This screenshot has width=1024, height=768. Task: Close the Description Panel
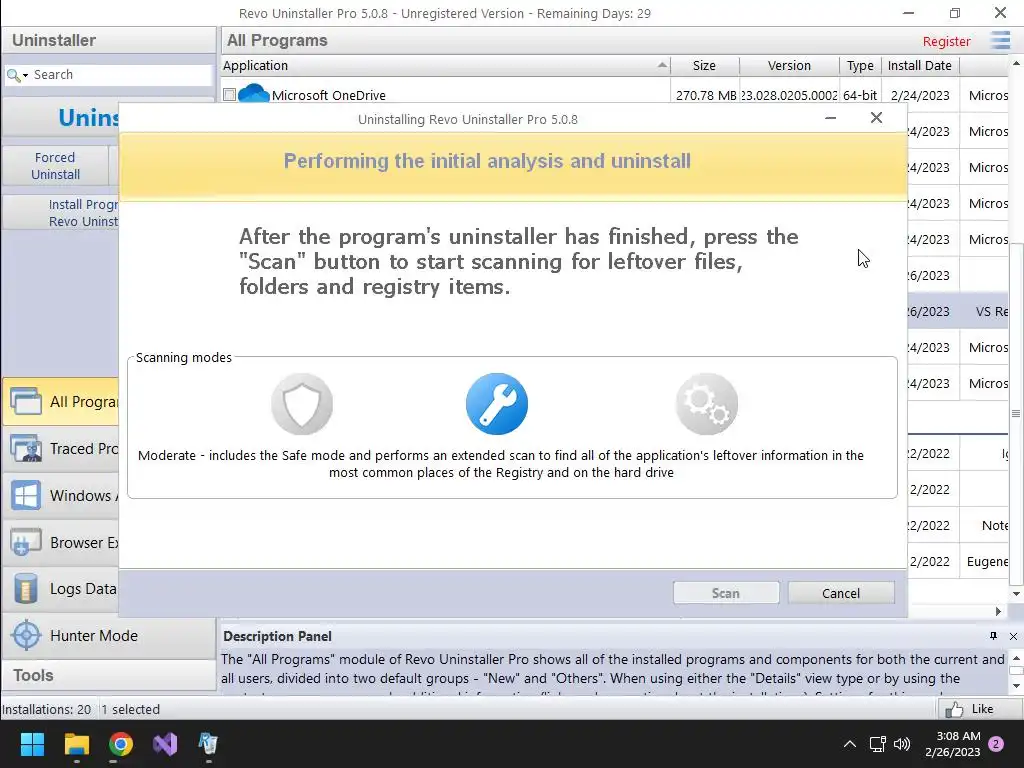tap(1013, 636)
